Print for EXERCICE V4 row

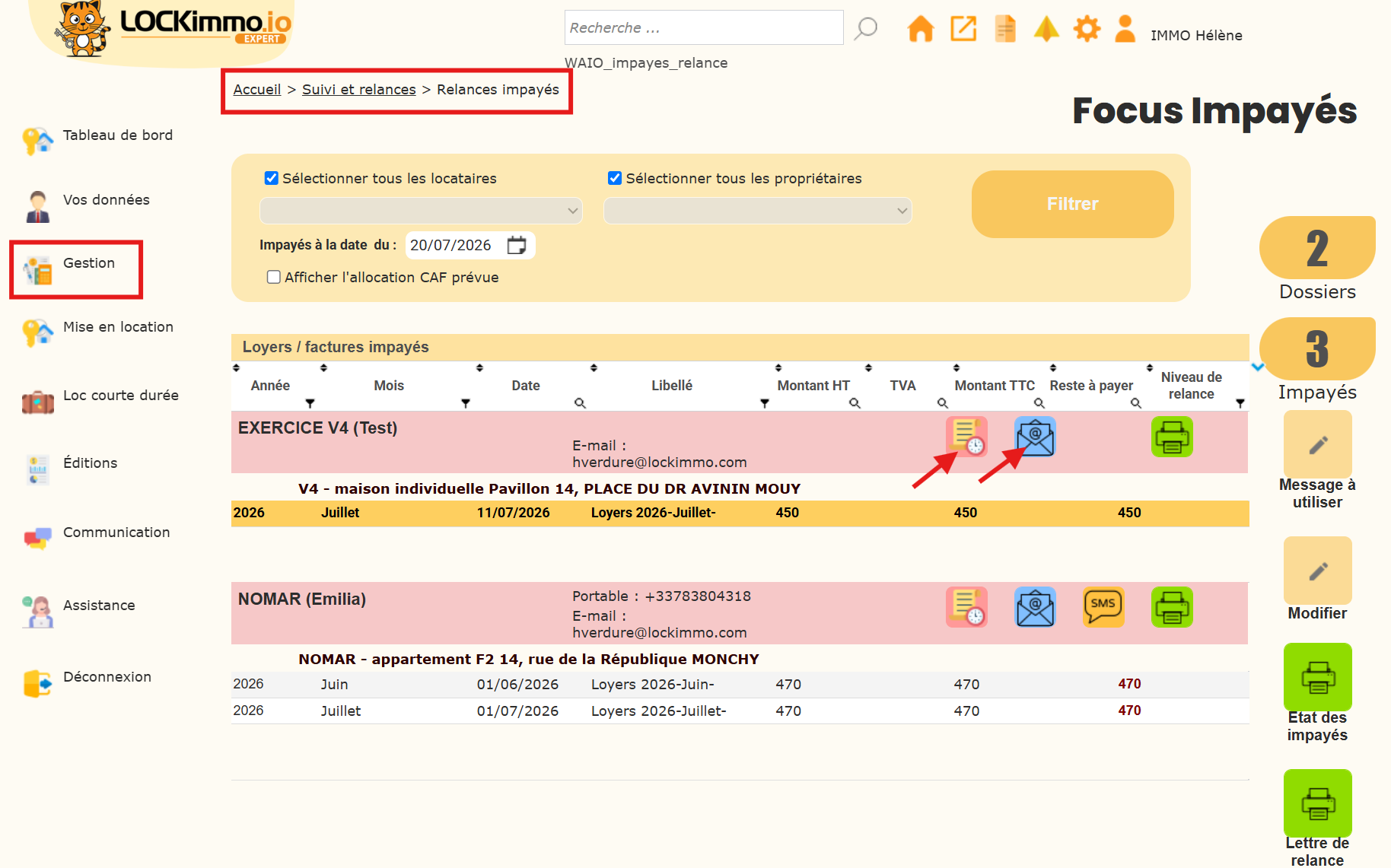click(x=1172, y=437)
